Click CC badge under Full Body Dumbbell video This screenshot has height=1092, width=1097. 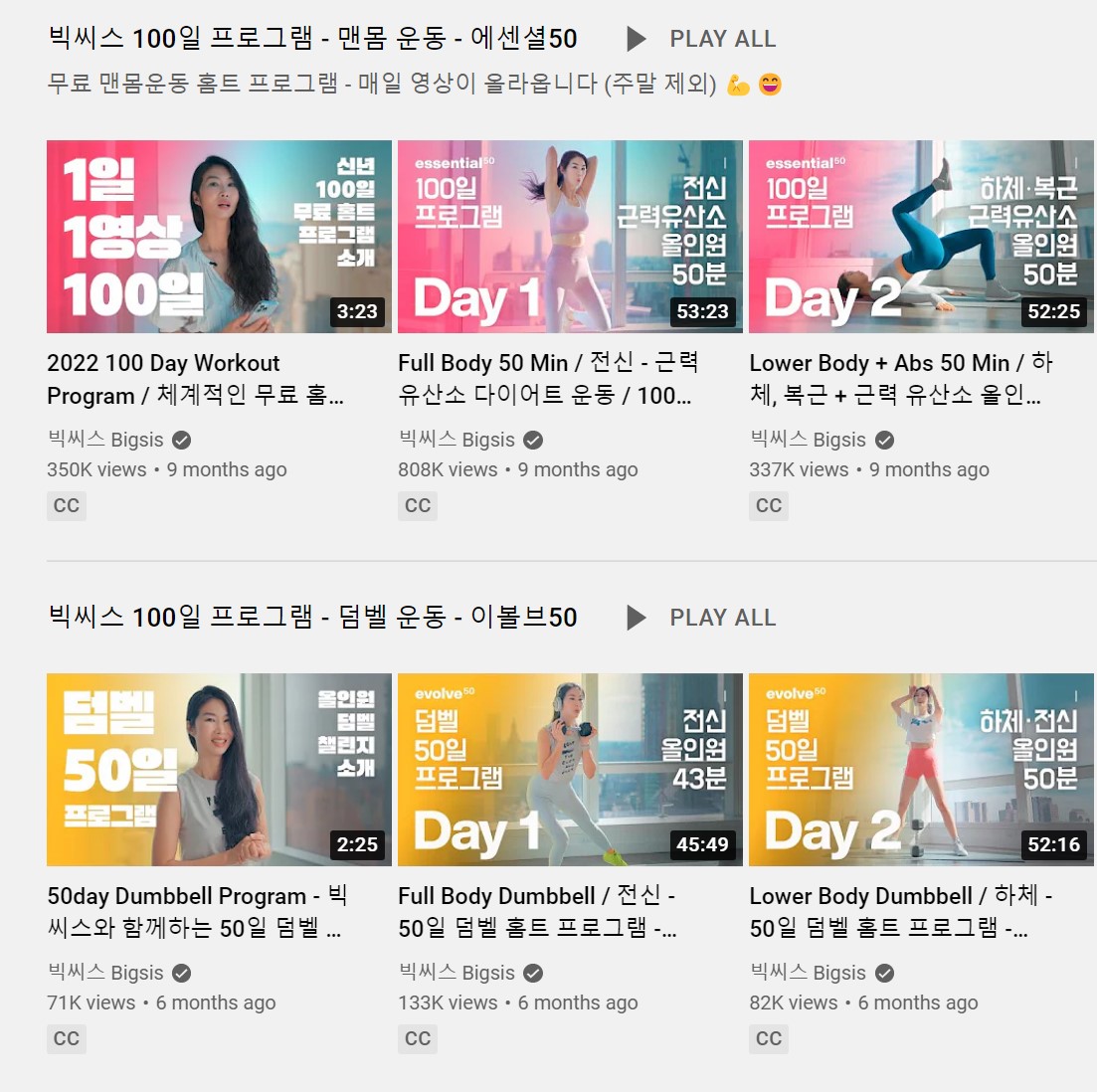418,1039
